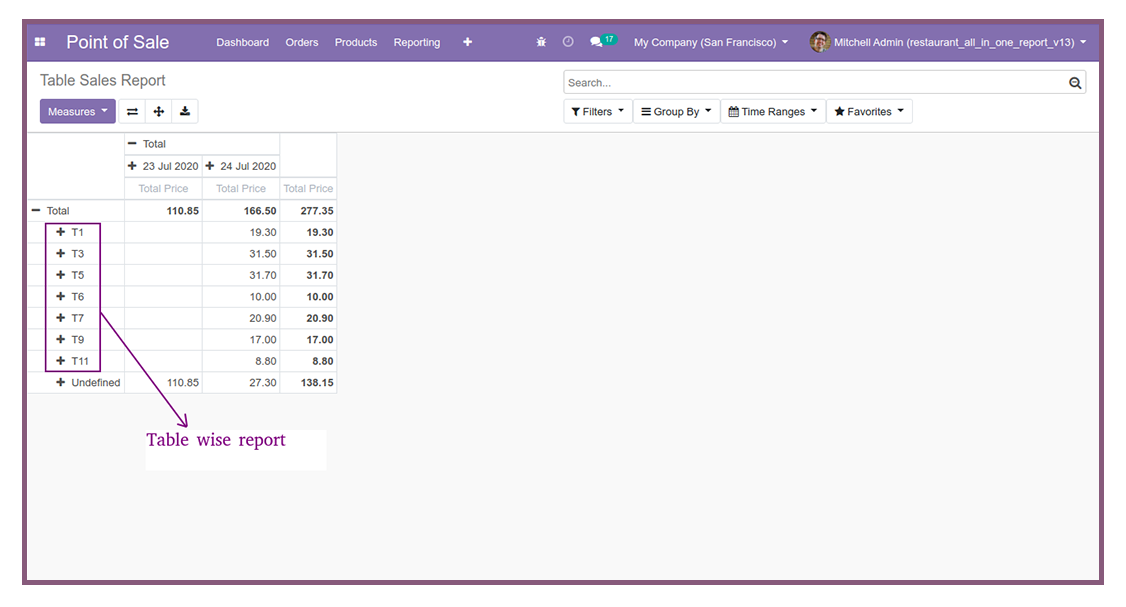Click Mitchell Admin avatar image
Viewport: 1126px width, 607px height.
tap(819, 42)
